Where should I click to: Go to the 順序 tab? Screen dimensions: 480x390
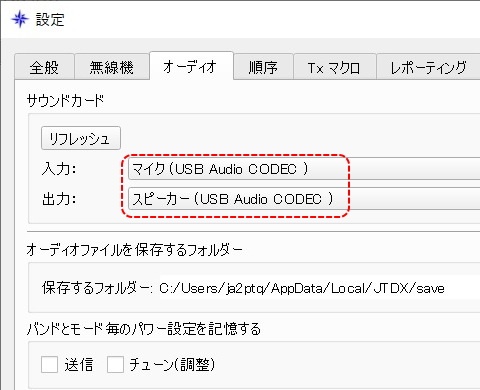coord(263,67)
